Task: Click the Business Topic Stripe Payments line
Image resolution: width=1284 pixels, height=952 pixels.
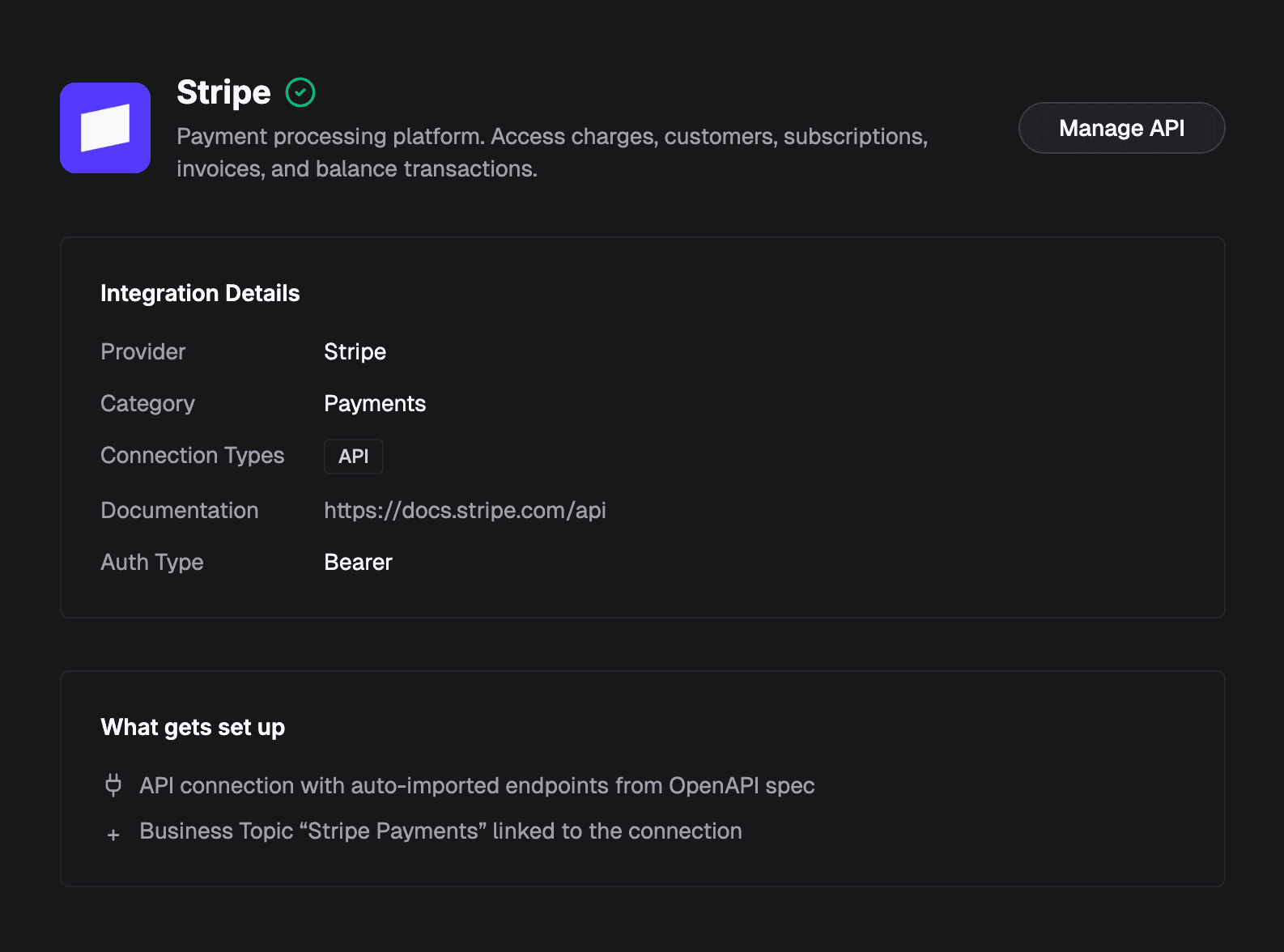Action: coord(440,831)
